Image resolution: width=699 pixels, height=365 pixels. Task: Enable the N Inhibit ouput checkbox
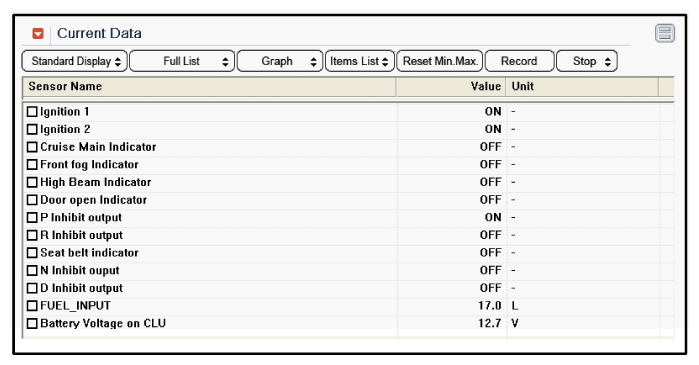(x=32, y=271)
